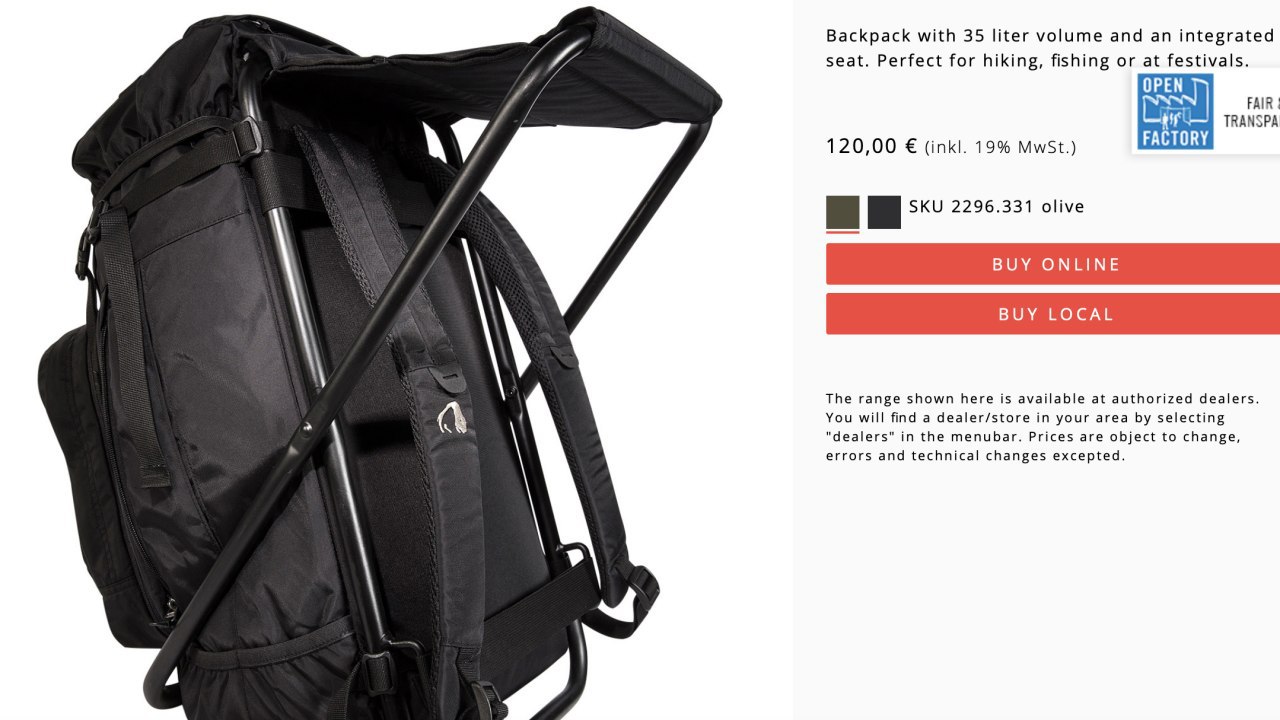Image resolution: width=1280 pixels, height=720 pixels.
Task: Click the inkl. 19% MwSt. tax note
Action: (1000, 148)
